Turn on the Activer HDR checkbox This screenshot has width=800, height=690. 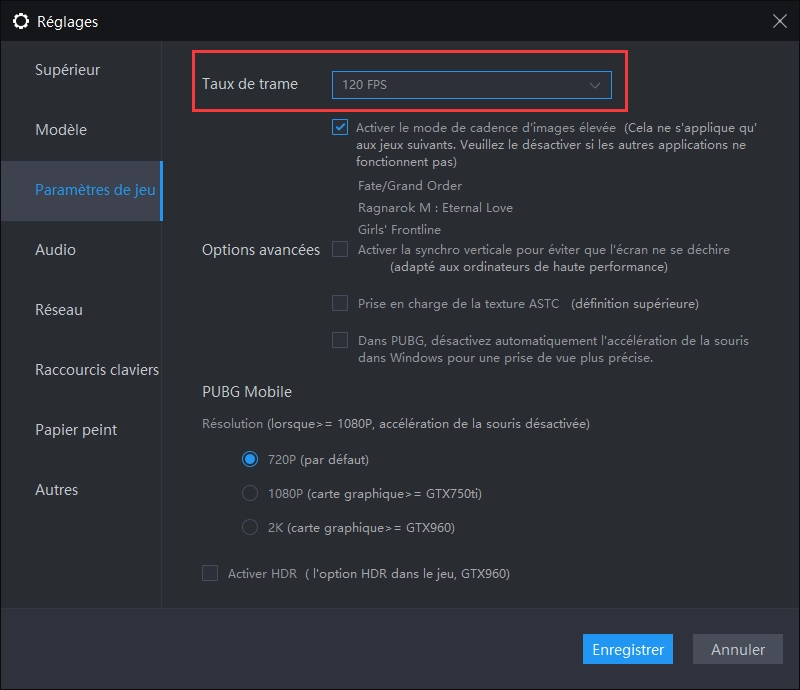210,573
